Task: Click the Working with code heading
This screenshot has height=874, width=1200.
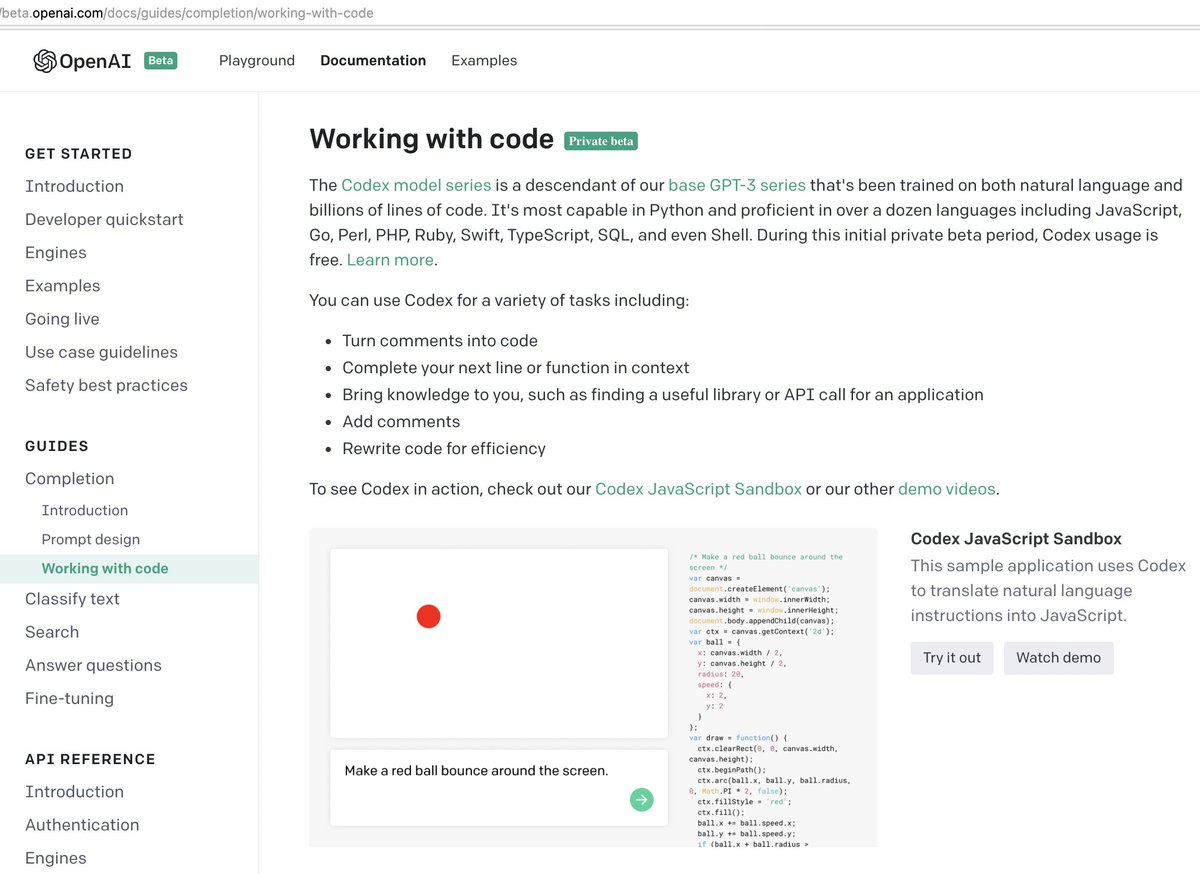Action: (431, 139)
